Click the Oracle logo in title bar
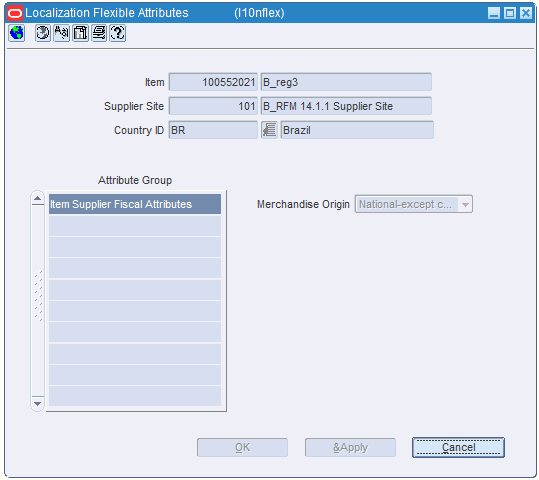The width and height of the screenshot is (539, 480). [15, 13]
